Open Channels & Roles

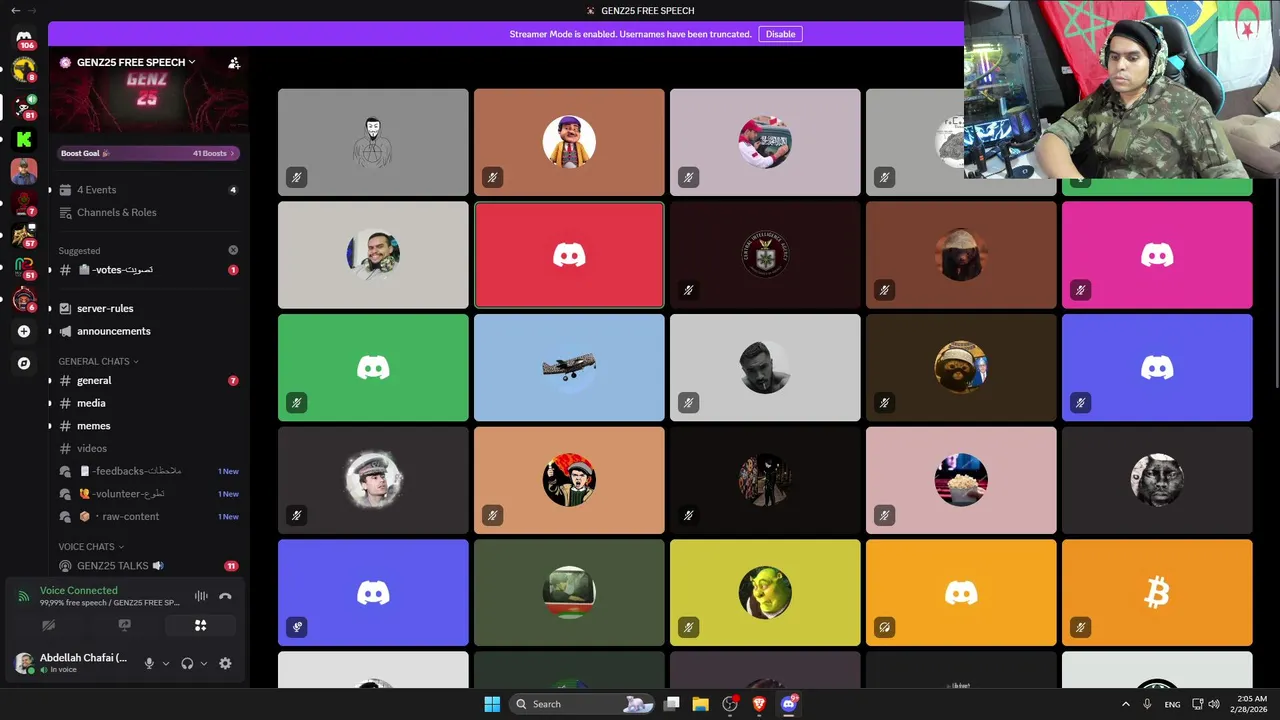148,212
